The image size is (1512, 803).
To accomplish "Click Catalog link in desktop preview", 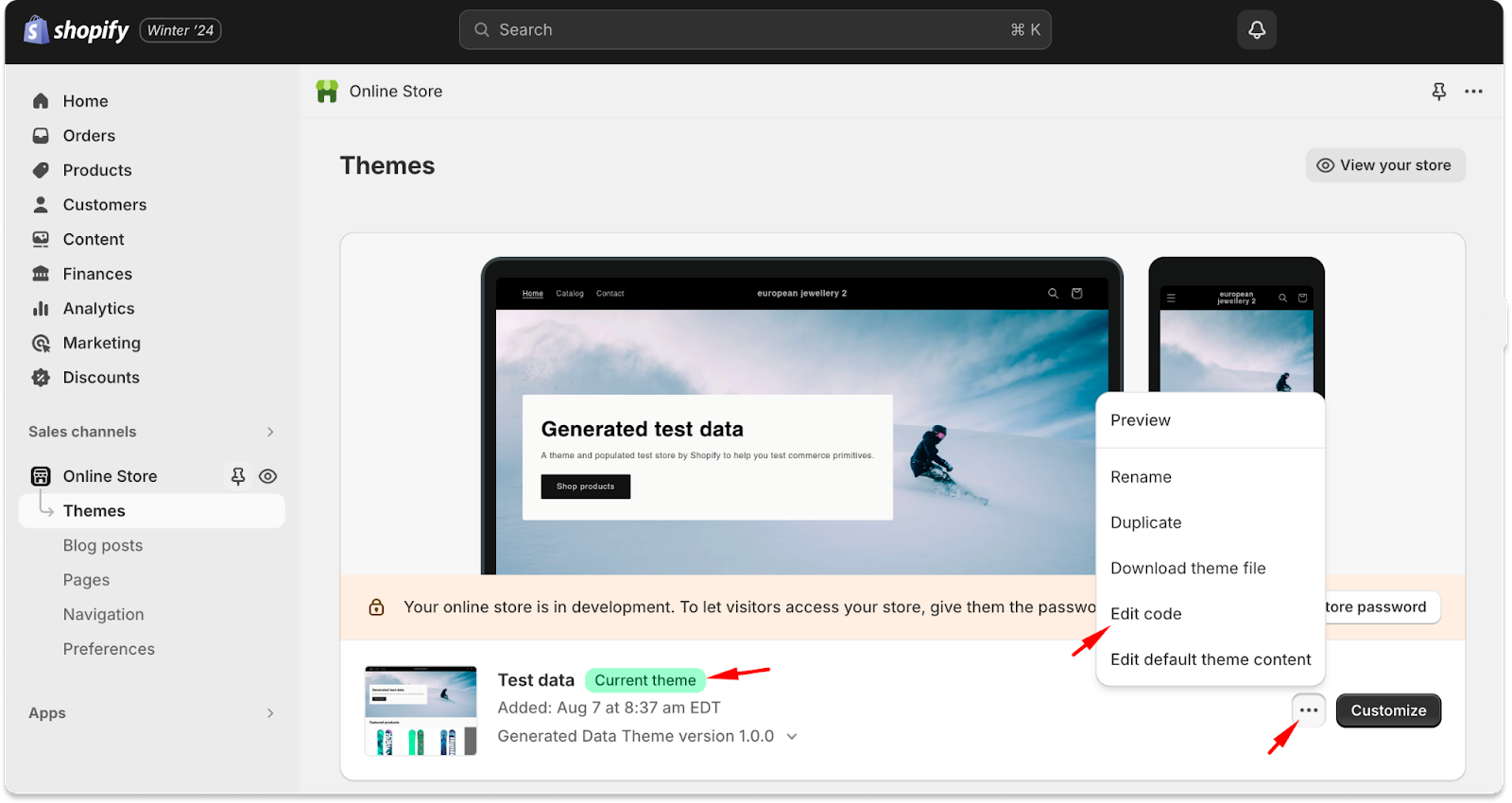I will 570,294.
